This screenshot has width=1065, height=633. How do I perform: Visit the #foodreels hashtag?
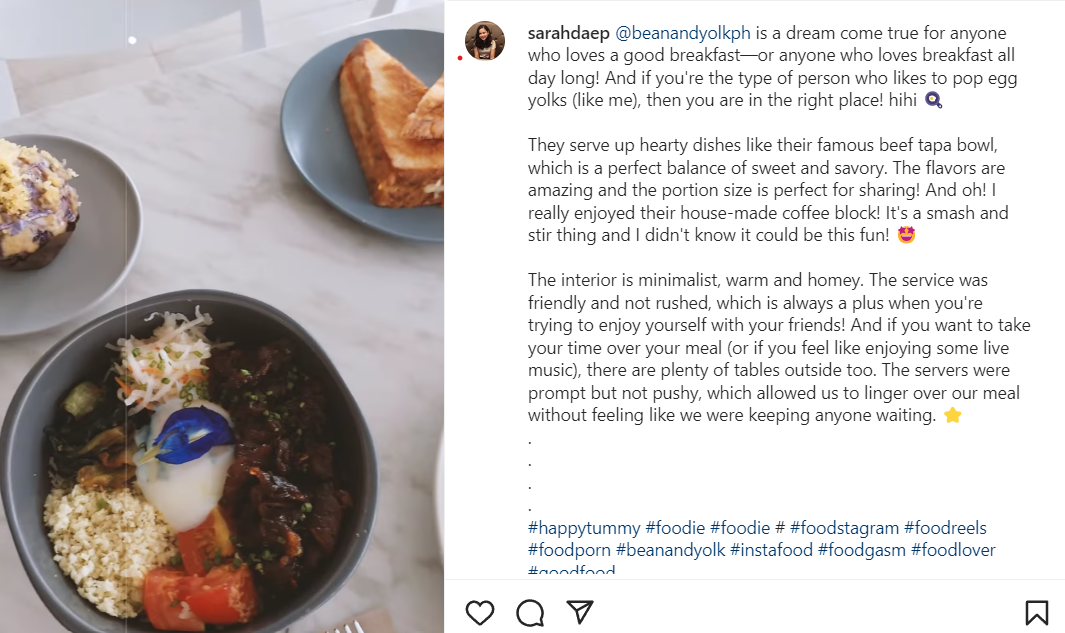click(x=945, y=528)
